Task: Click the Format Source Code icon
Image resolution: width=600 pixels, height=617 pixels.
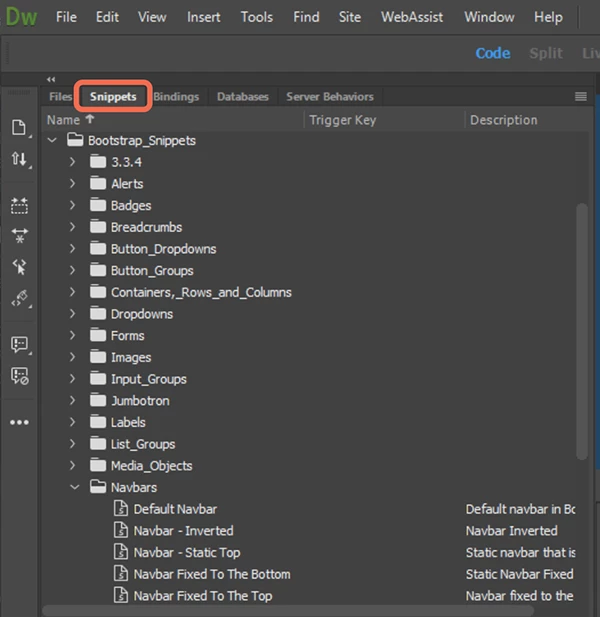Action: tap(20, 298)
